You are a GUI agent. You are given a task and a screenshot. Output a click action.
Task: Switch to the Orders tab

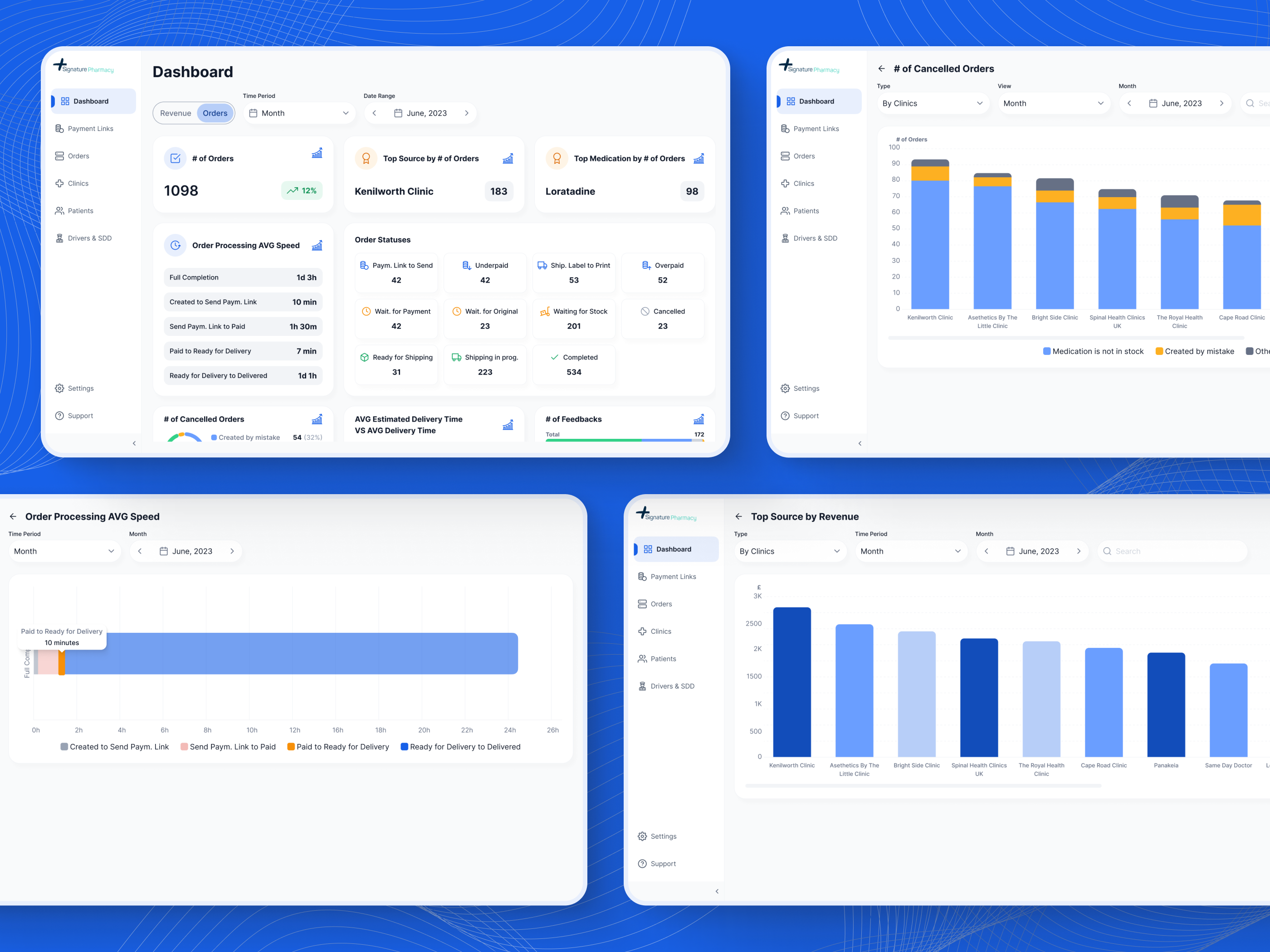pyautogui.click(x=215, y=112)
